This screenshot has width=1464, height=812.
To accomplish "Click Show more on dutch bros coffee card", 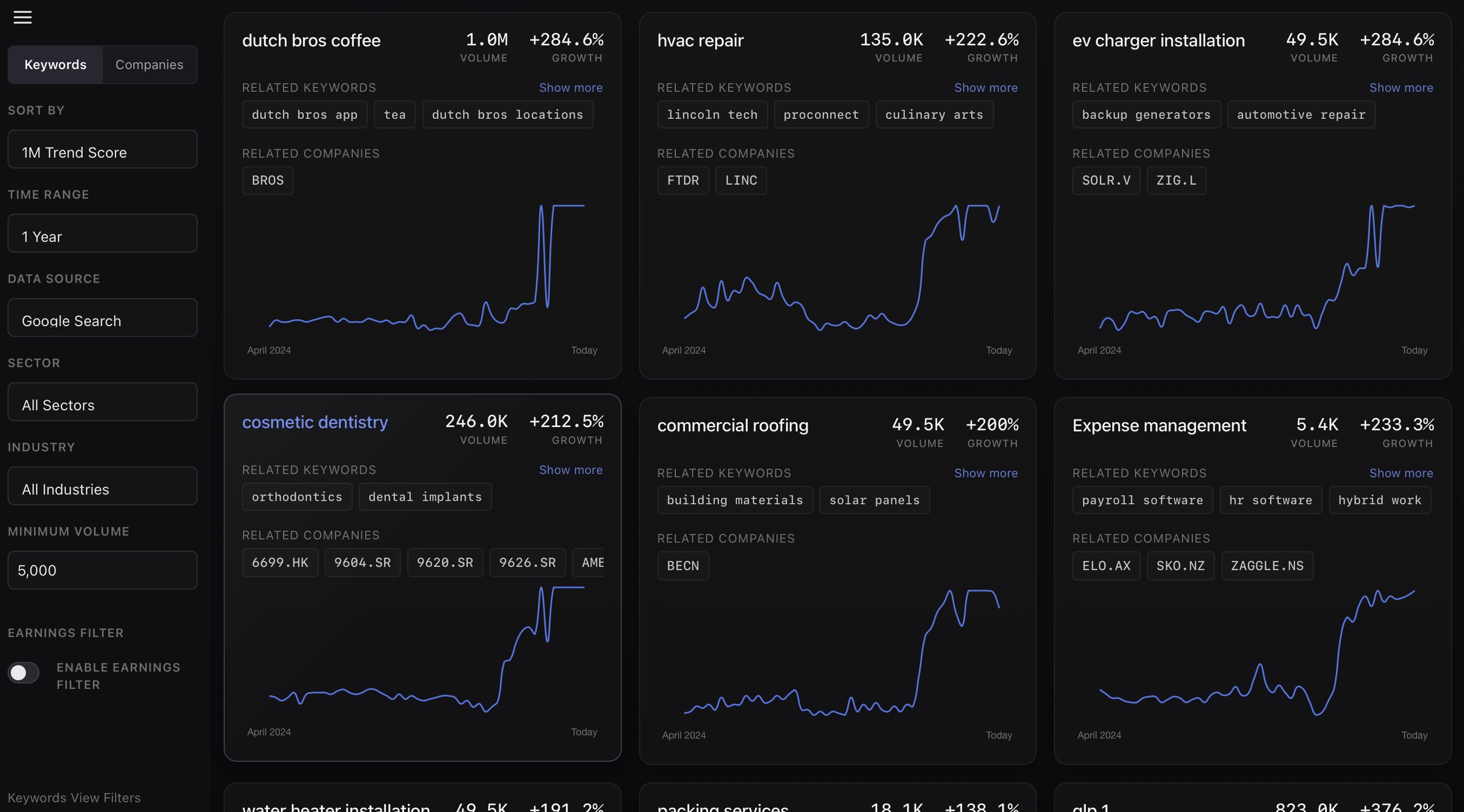I will pyautogui.click(x=570, y=87).
